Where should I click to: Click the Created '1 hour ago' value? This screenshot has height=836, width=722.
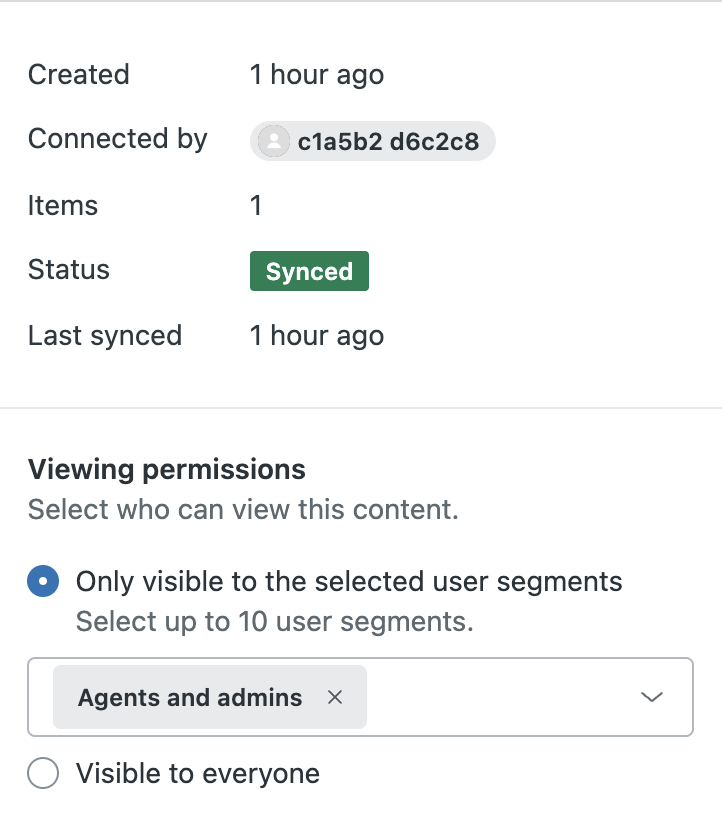(x=317, y=75)
